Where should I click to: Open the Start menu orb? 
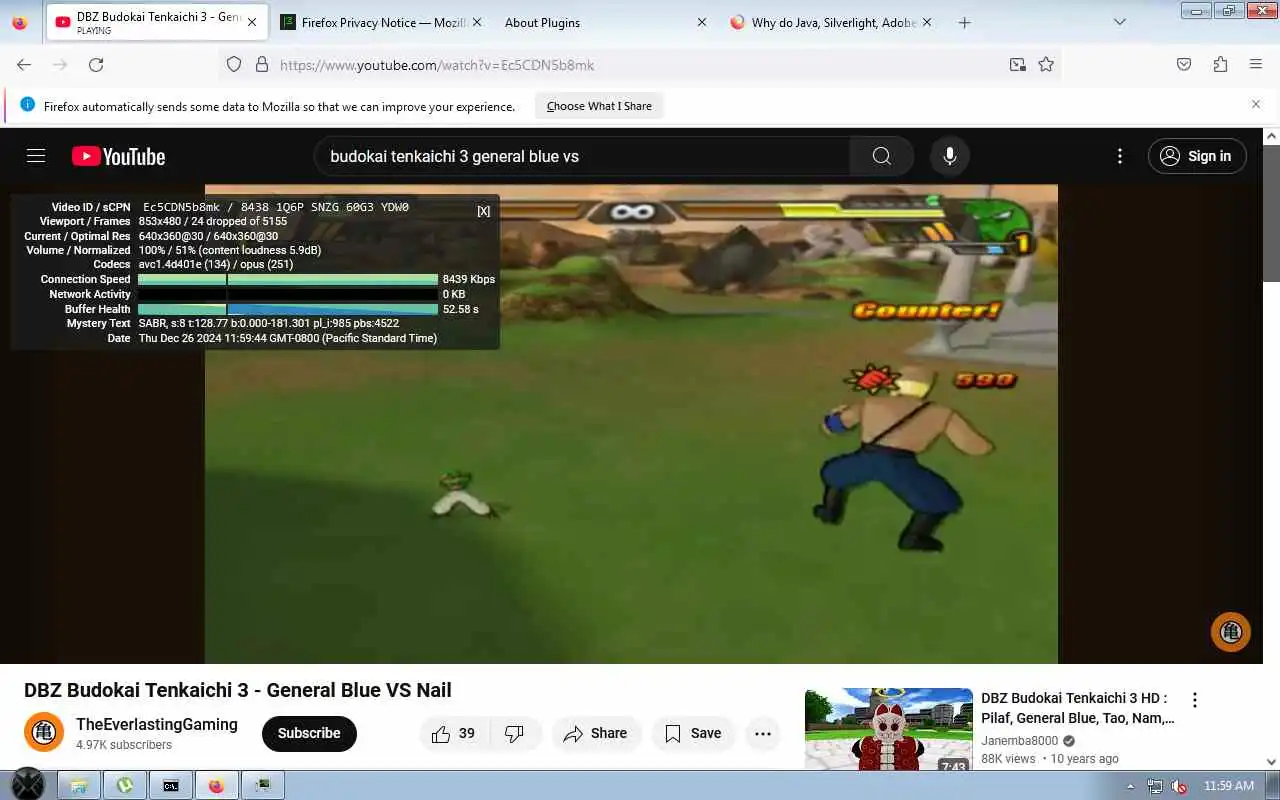click(x=27, y=785)
